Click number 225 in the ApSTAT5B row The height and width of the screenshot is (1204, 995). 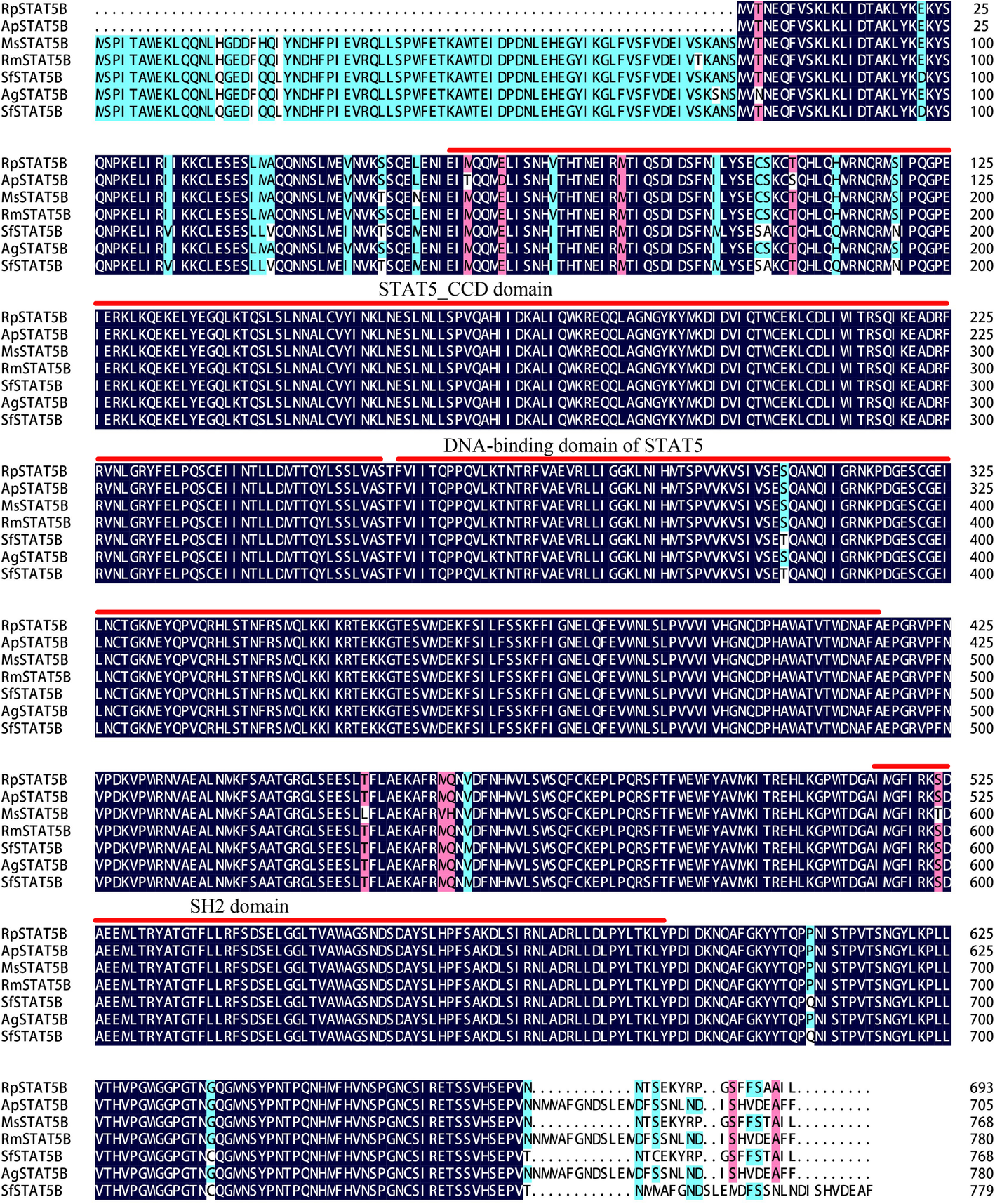(x=982, y=335)
